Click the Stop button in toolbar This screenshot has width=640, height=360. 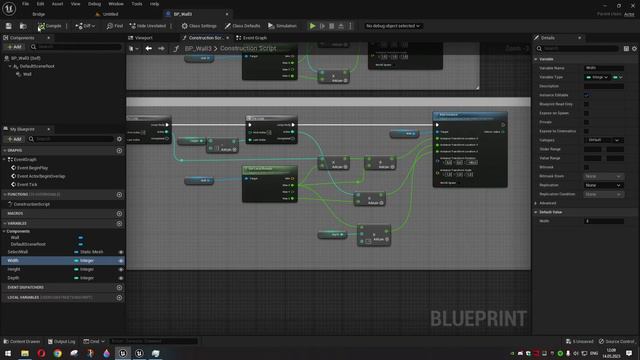tap(332, 26)
